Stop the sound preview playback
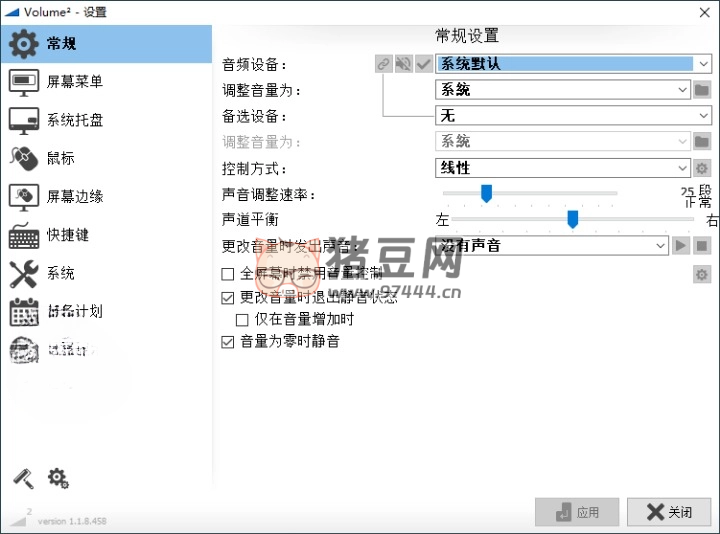Image resolution: width=720 pixels, height=534 pixels. (702, 245)
